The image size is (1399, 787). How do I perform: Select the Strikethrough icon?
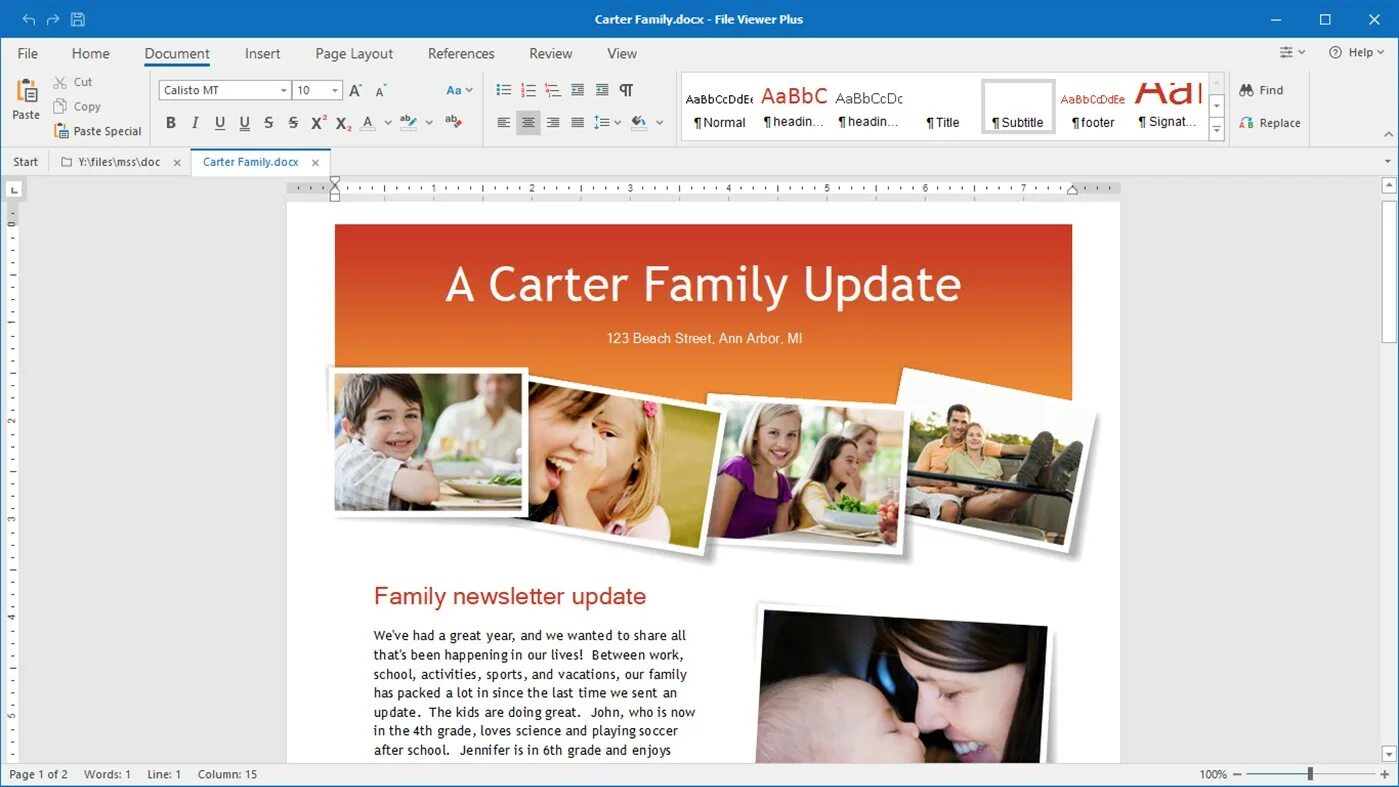coord(268,122)
